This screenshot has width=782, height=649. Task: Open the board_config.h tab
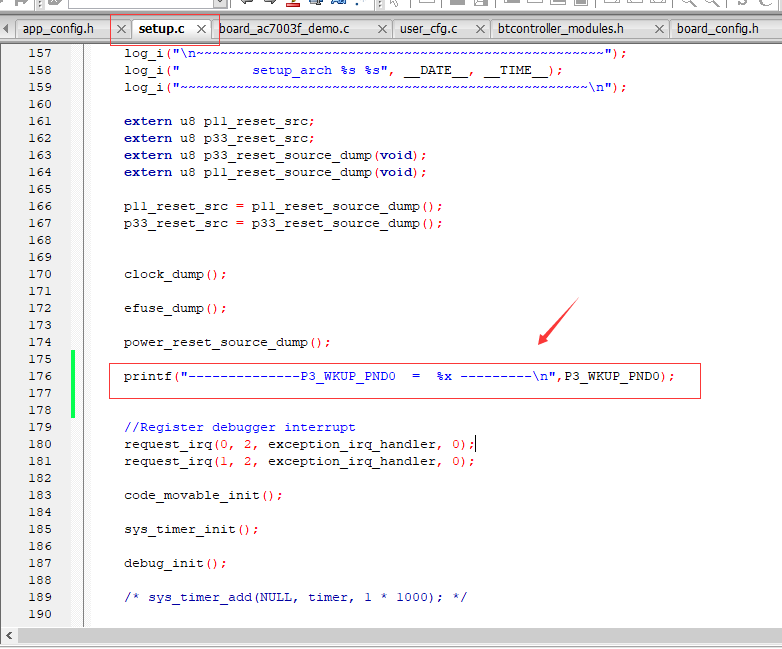tap(718, 29)
